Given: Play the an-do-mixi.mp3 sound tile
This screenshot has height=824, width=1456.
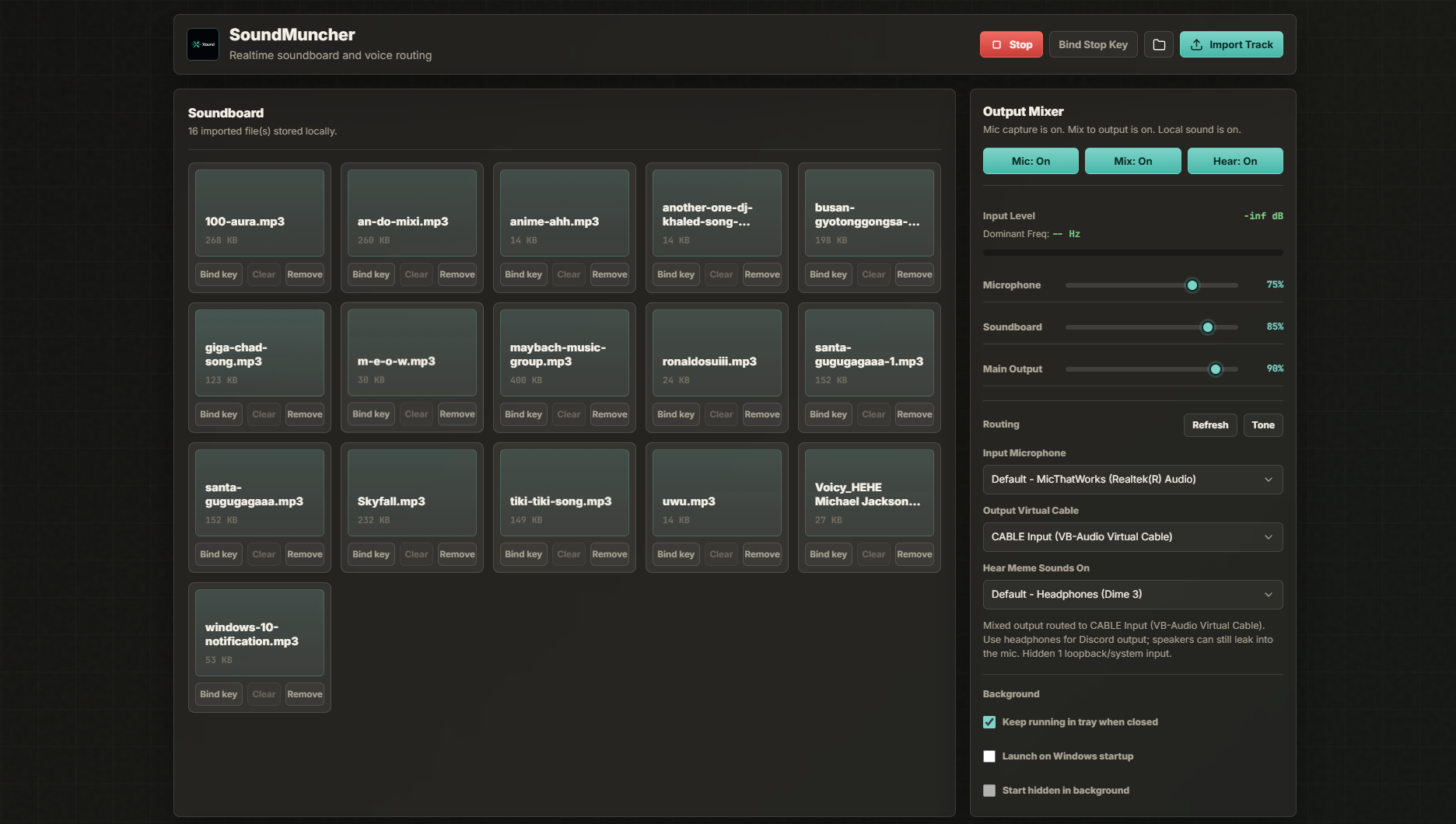Looking at the screenshot, I should (412, 213).
